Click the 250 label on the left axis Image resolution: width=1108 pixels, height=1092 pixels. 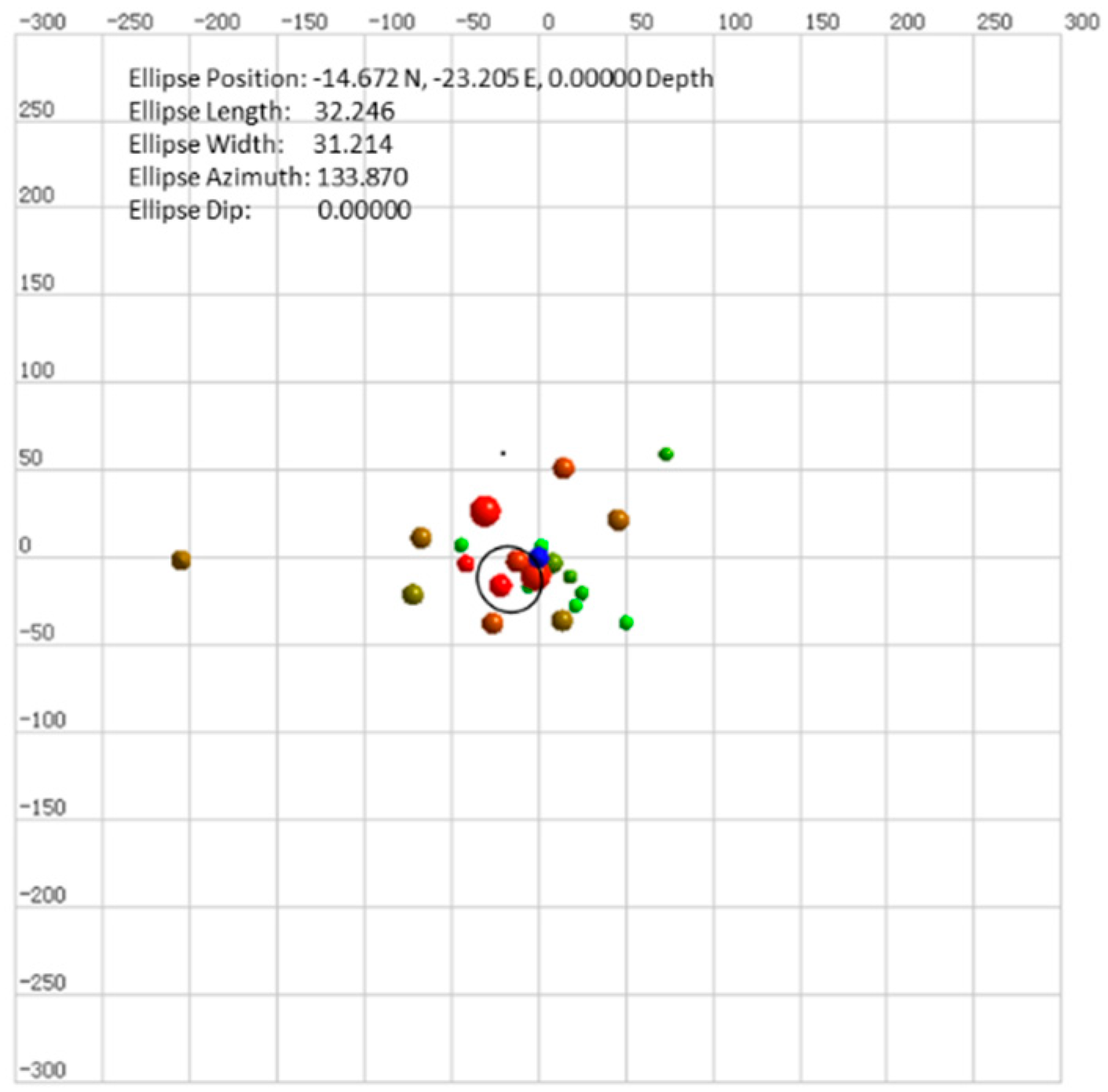coord(37,110)
